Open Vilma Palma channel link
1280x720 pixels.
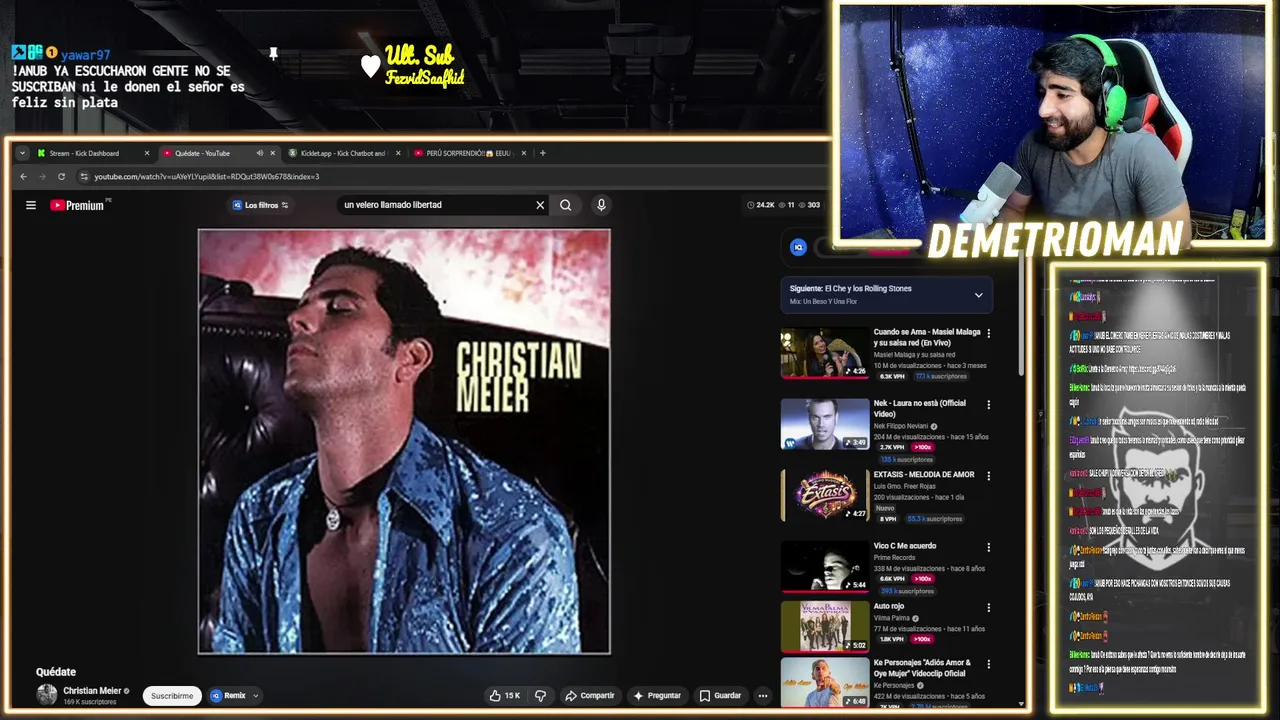[893, 618]
